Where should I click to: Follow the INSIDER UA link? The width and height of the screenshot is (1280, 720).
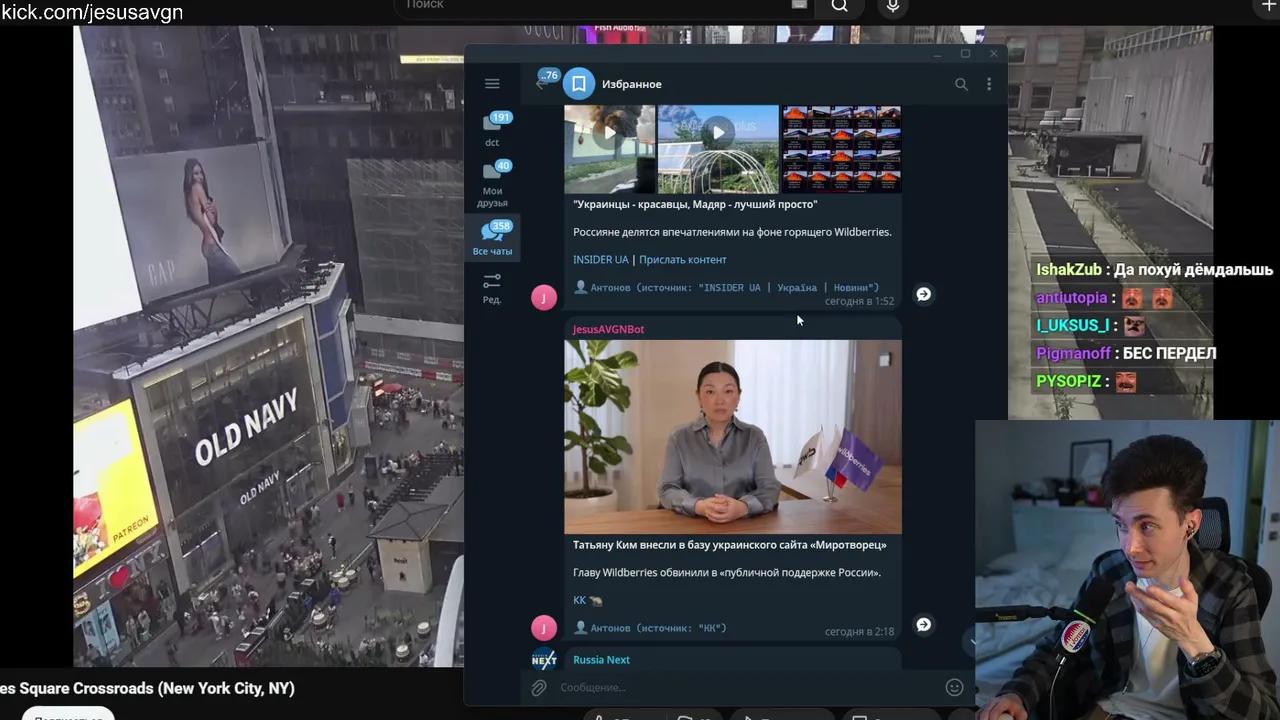click(601, 260)
